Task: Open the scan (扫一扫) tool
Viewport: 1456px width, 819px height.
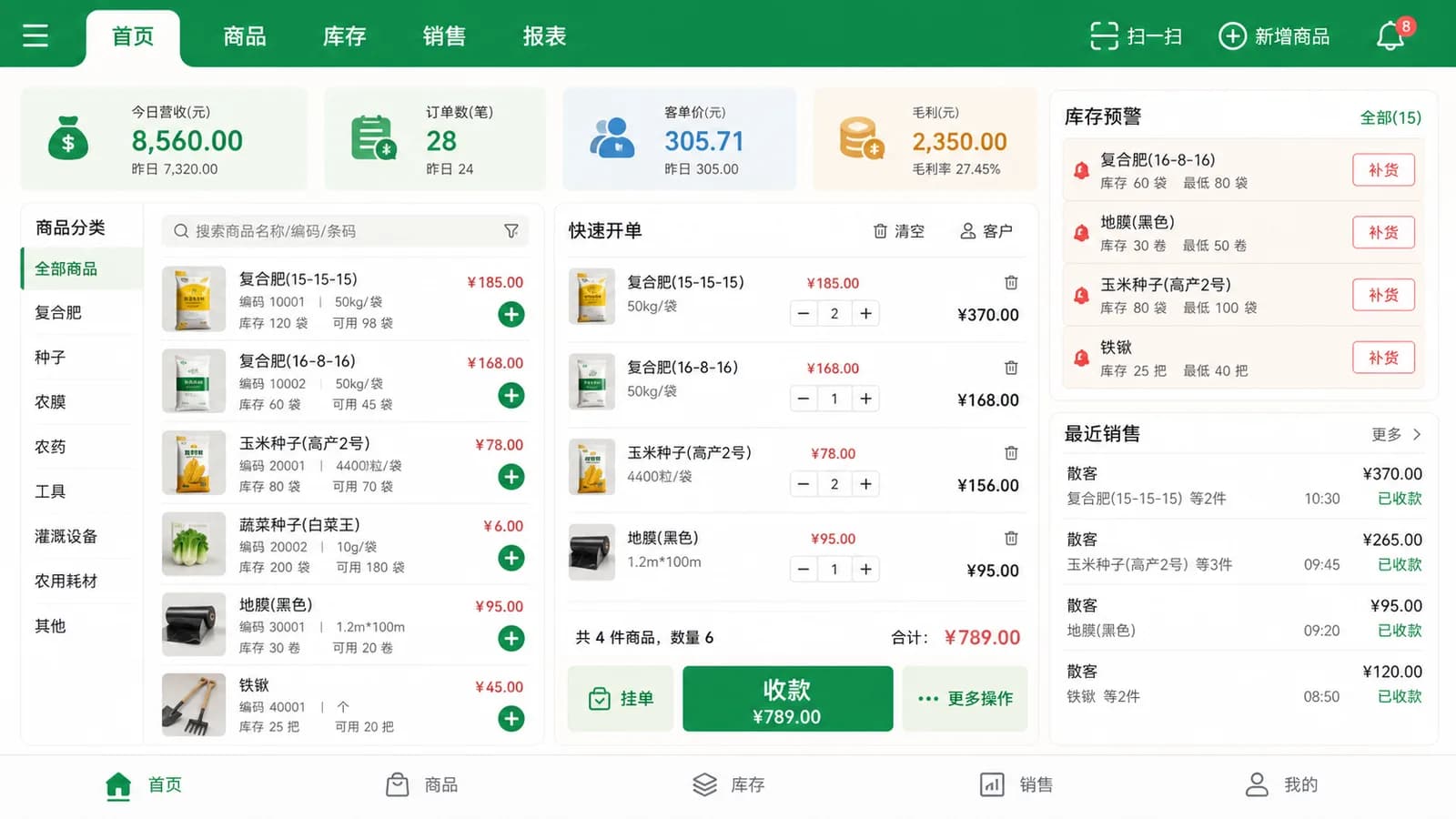Action: pyautogui.click(x=1136, y=35)
